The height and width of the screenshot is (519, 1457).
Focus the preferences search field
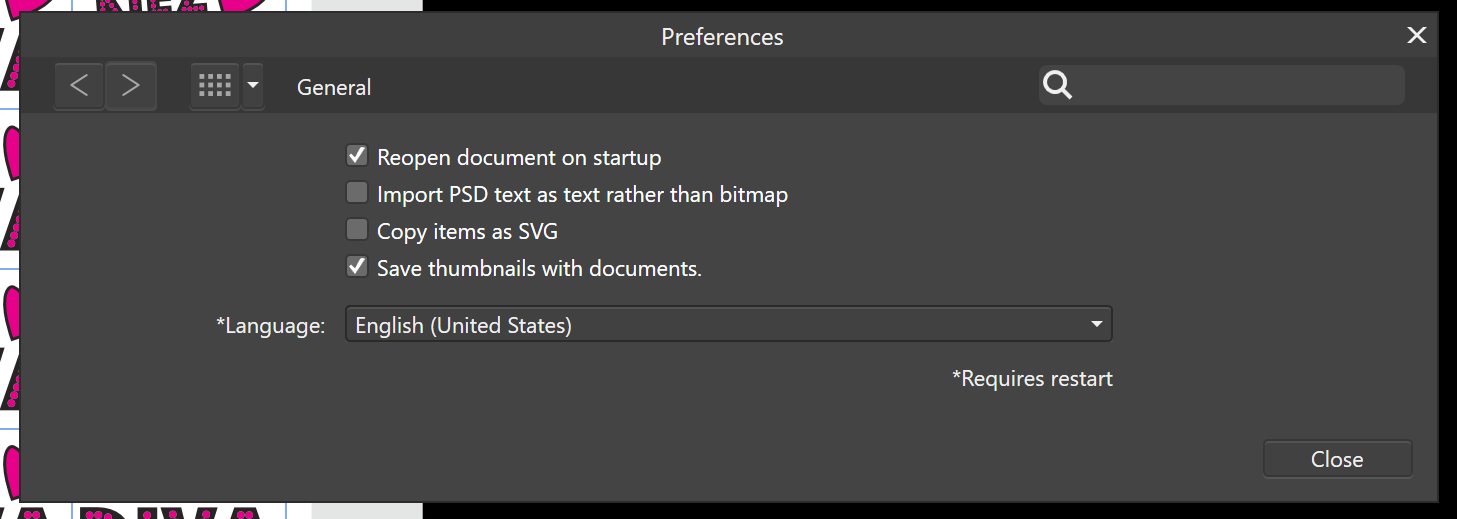[x=1221, y=86]
